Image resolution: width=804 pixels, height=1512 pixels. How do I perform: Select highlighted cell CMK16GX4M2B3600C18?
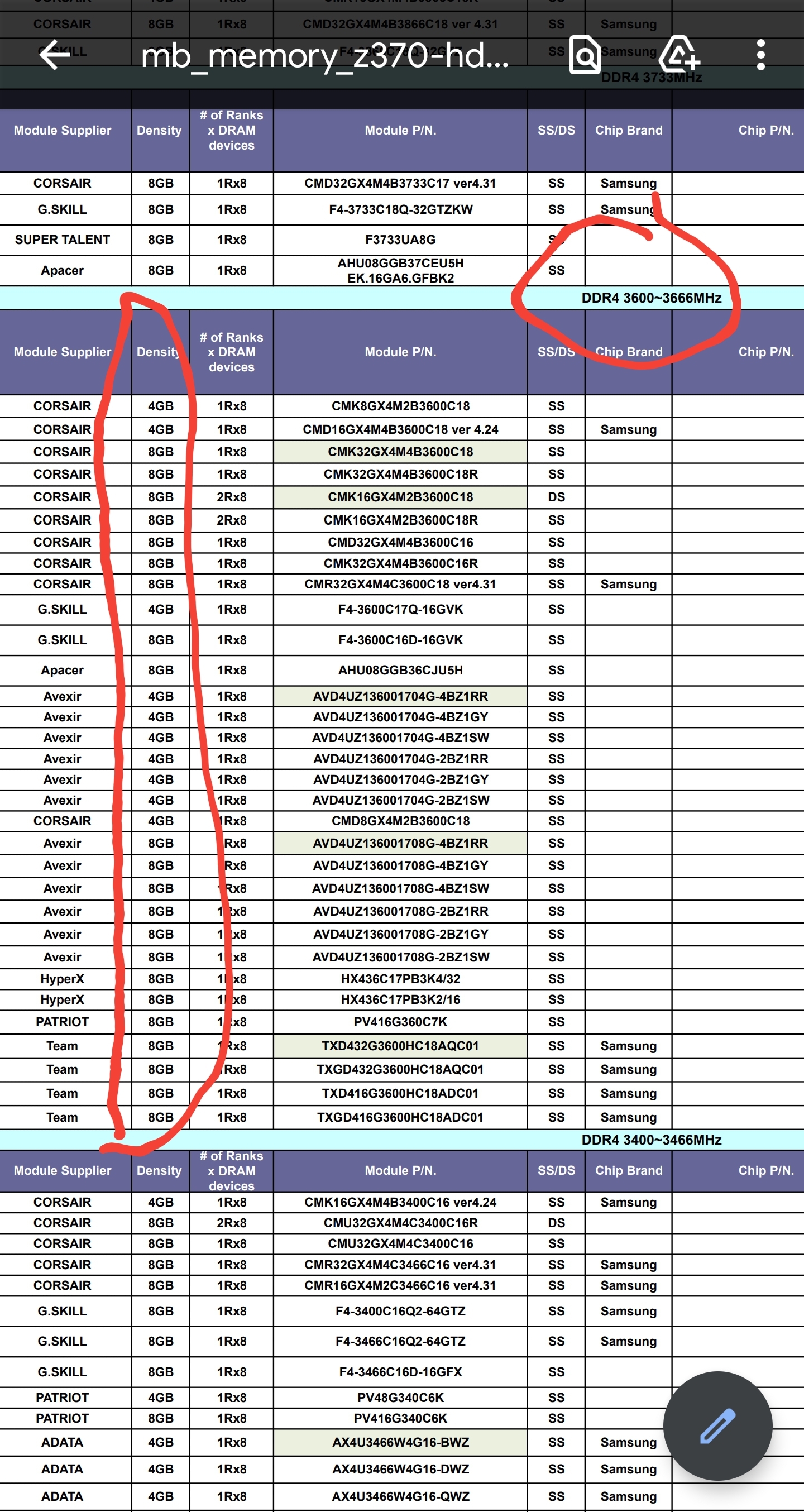click(400, 497)
